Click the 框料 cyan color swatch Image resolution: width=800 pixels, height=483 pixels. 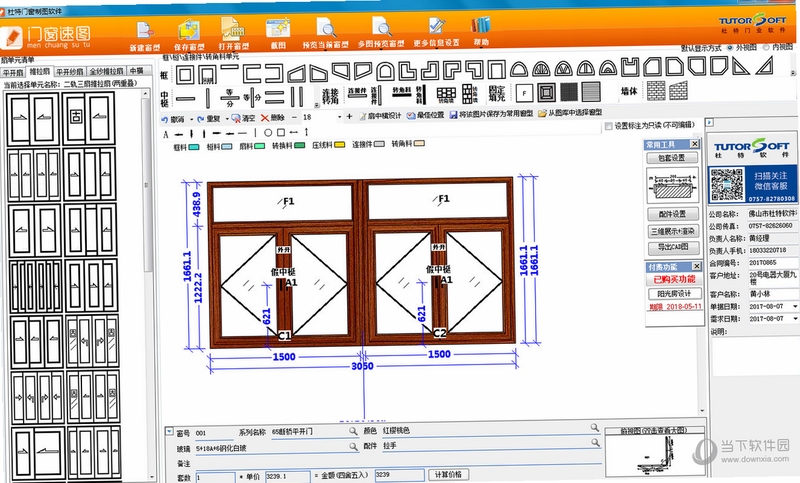(x=194, y=147)
